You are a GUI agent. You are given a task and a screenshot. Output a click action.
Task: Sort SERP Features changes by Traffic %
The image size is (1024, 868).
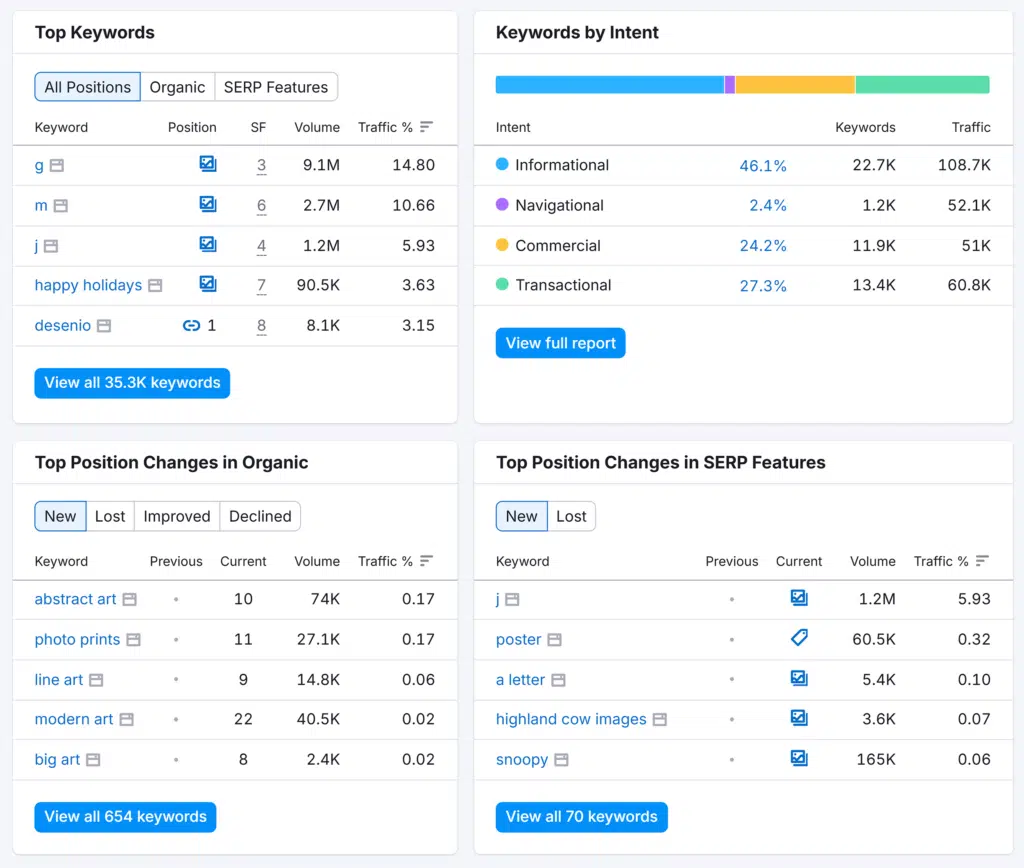(982, 561)
